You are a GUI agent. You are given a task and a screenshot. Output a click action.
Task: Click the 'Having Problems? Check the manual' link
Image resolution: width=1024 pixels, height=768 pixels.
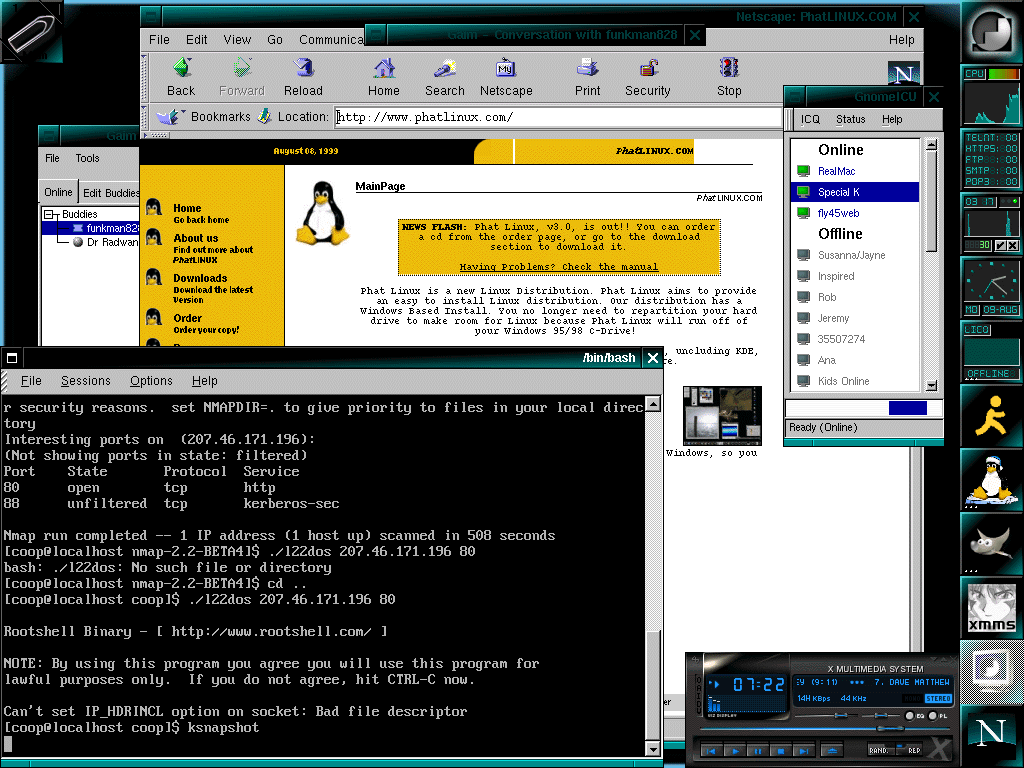(559, 267)
